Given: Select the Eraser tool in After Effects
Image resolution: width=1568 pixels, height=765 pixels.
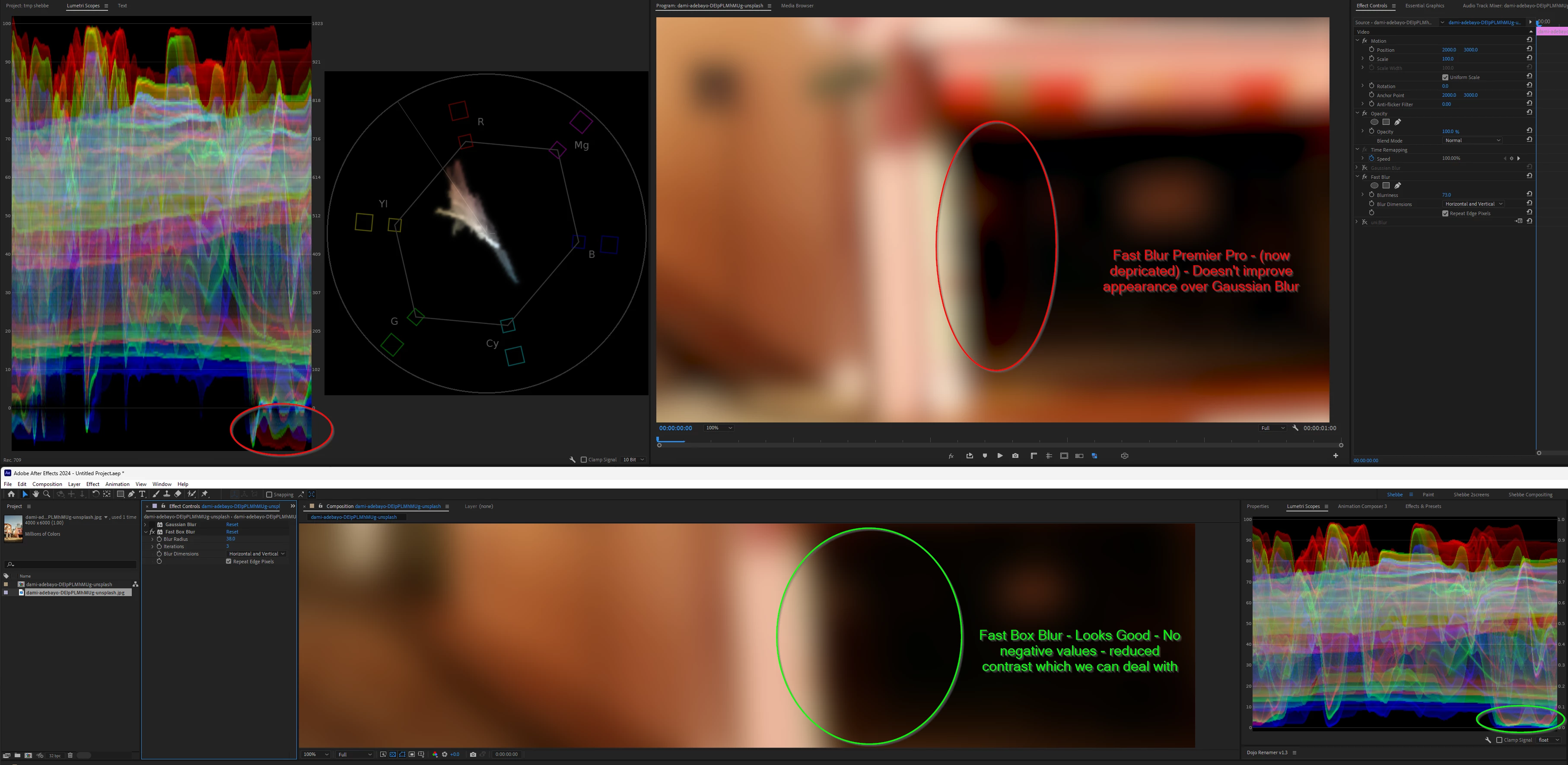Looking at the screenshot, I should [178, 494].
